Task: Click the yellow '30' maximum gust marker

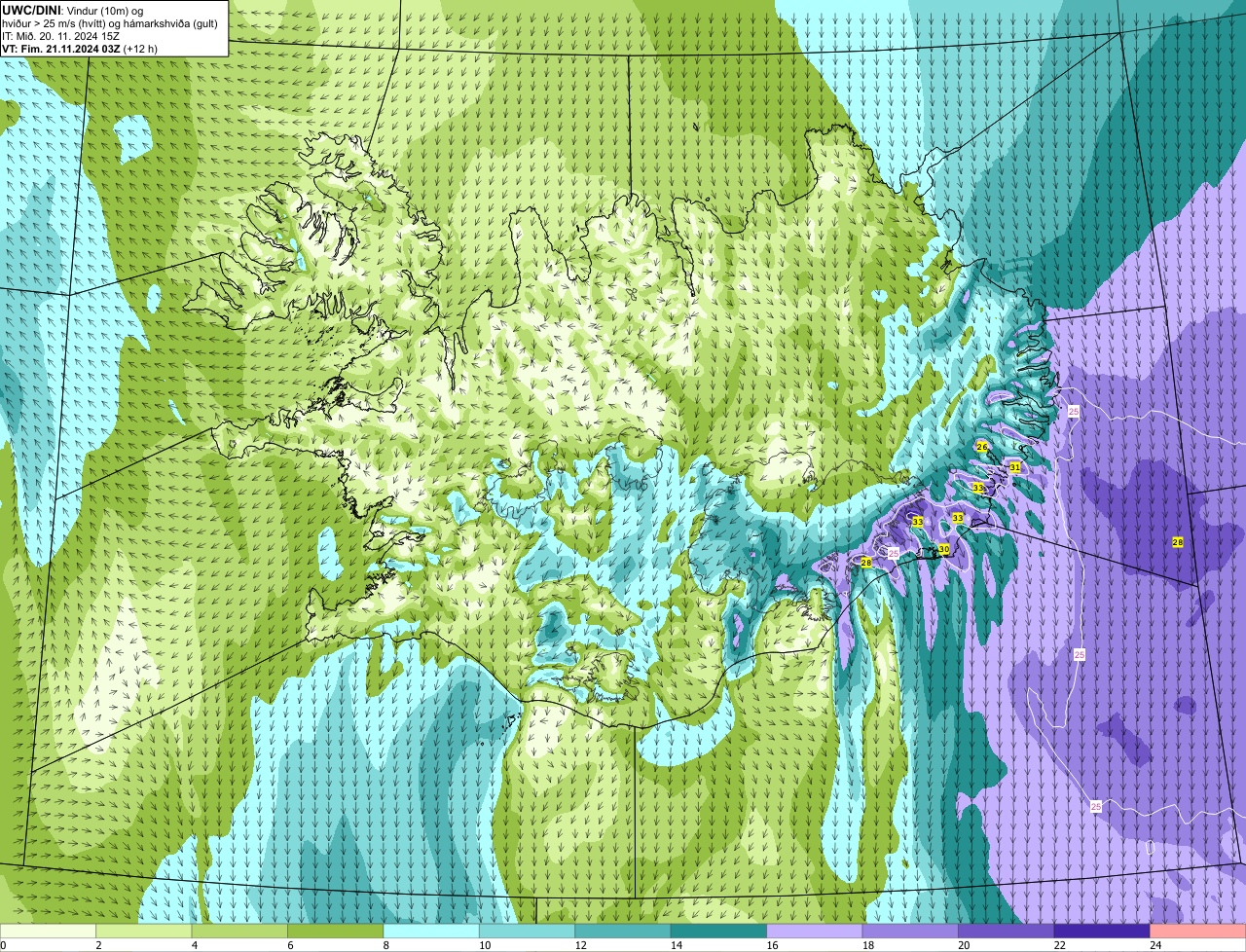Action: point(943,550)
